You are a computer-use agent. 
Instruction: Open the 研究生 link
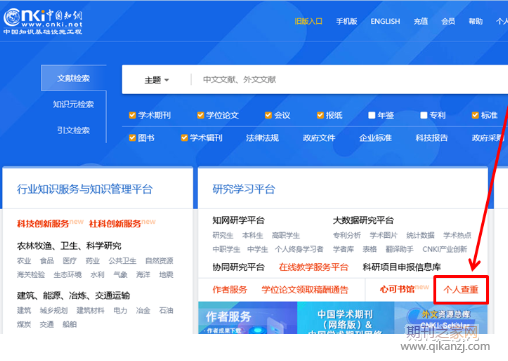pyautogui.click(x=223, y=235)
